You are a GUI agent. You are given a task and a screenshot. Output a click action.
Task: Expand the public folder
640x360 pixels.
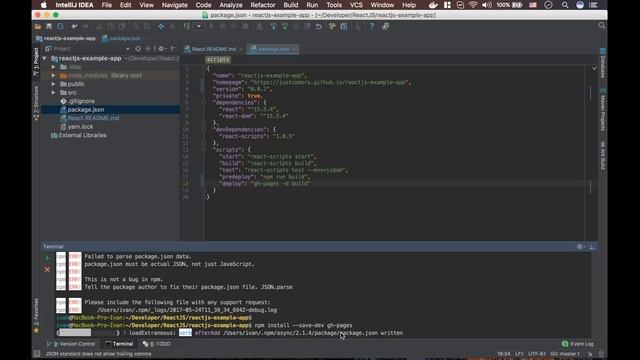pyautogui.click(x=53, y=84)
